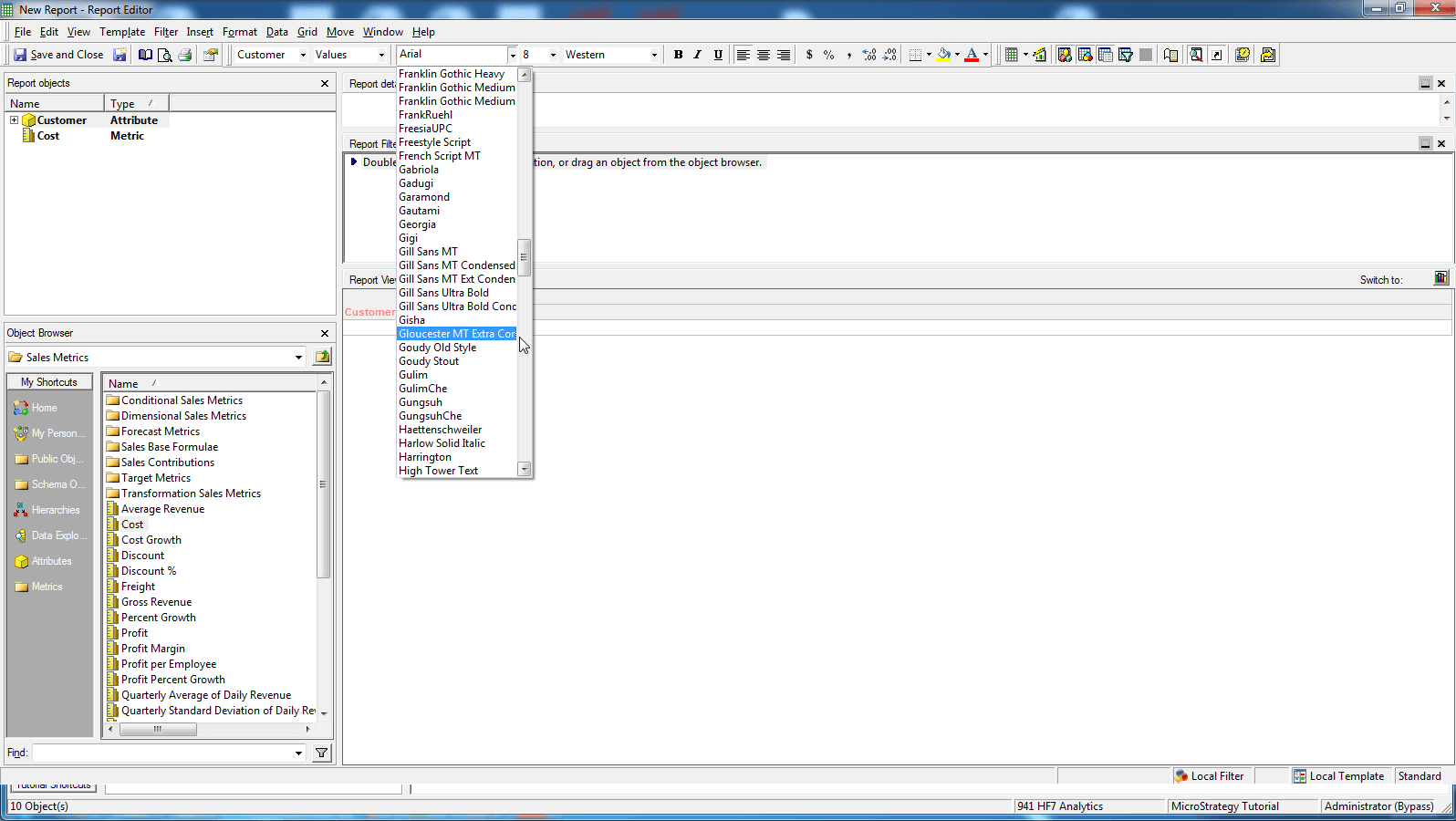Click the printer icon in the toolbar
This screenshot has width=1456, height=821.
pos(185,55)
